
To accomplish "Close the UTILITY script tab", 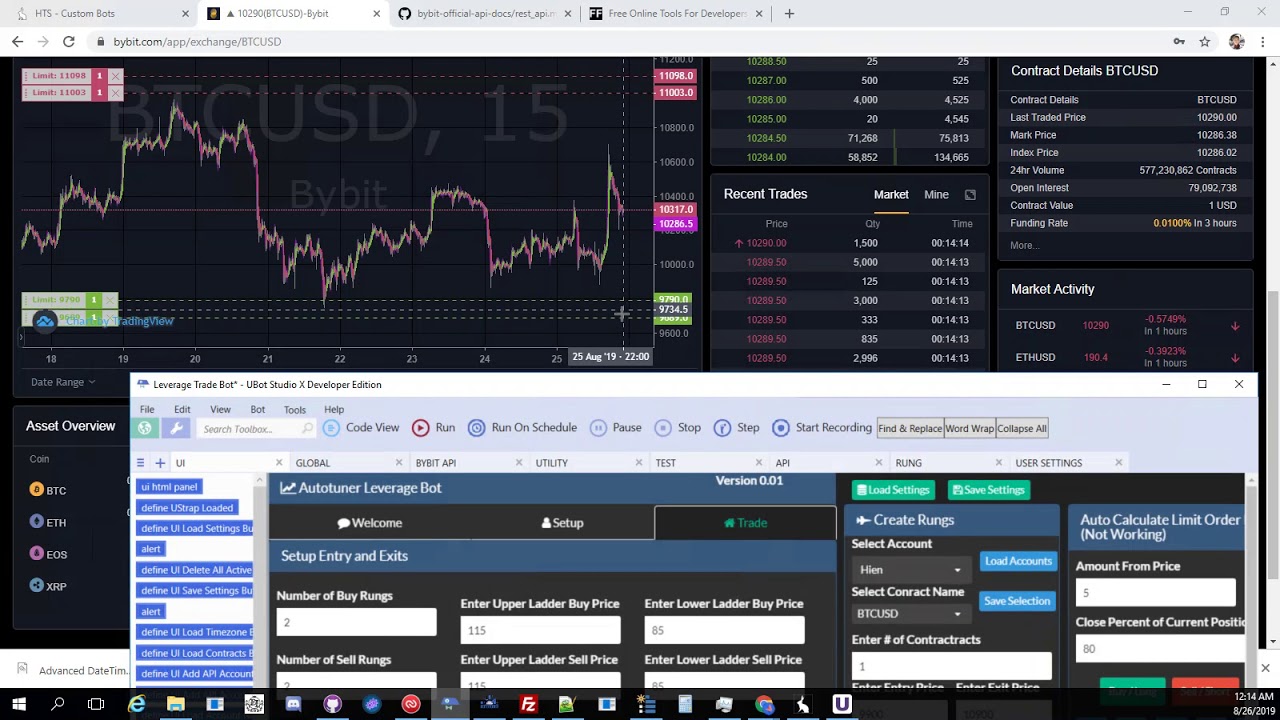I will pyautogui.click(x=639, y=463).
